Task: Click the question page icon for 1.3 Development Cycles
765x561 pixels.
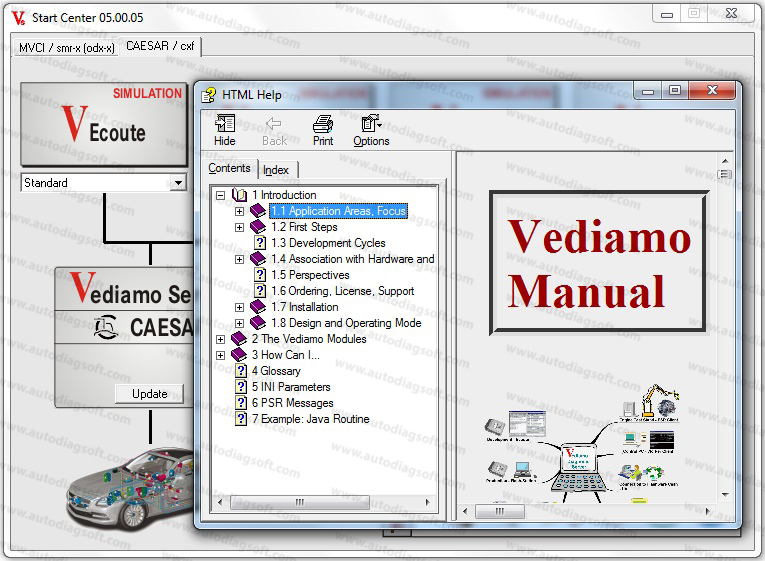Action: tap(260, 243)
